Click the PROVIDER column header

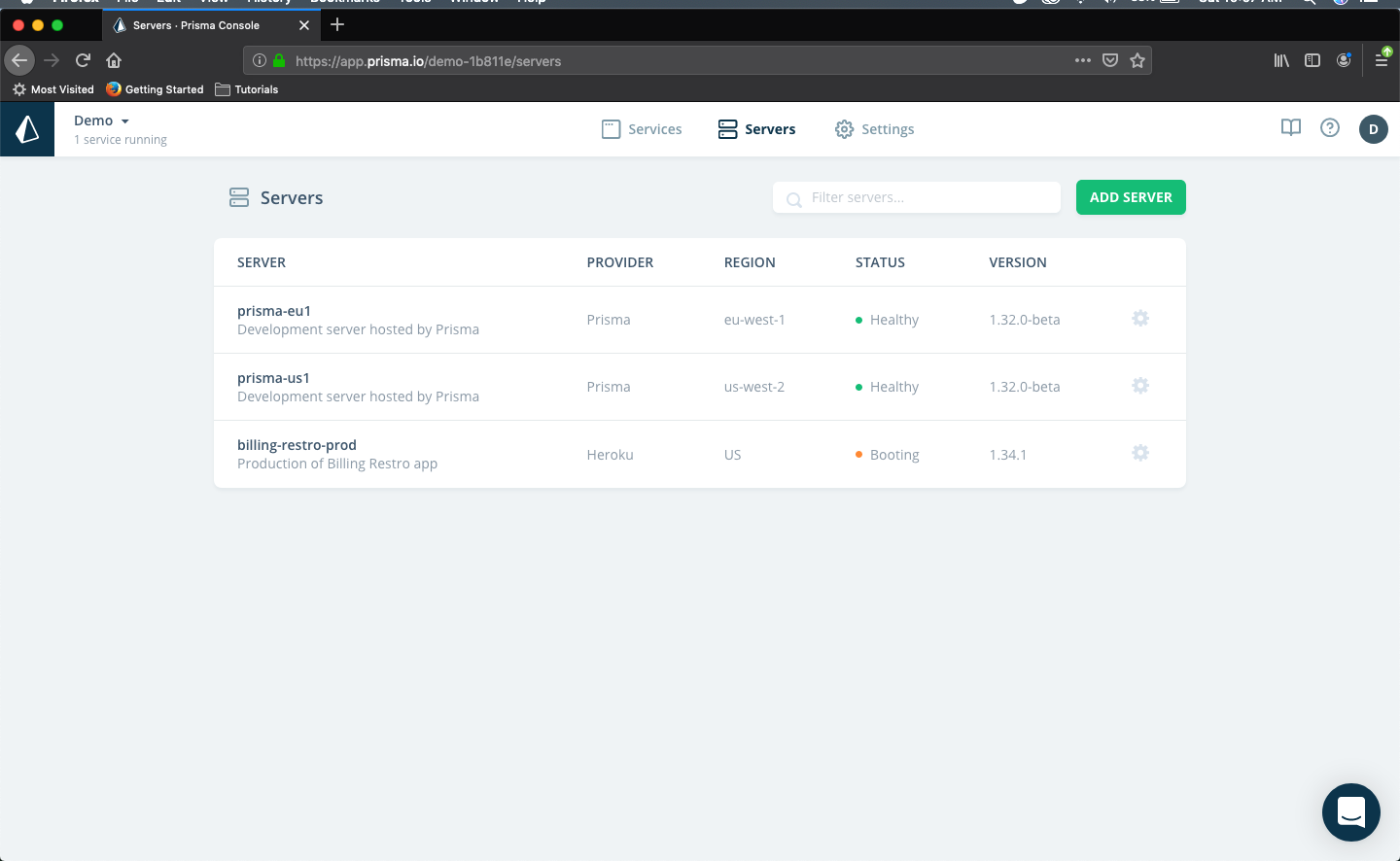click(x=620, y=262)
